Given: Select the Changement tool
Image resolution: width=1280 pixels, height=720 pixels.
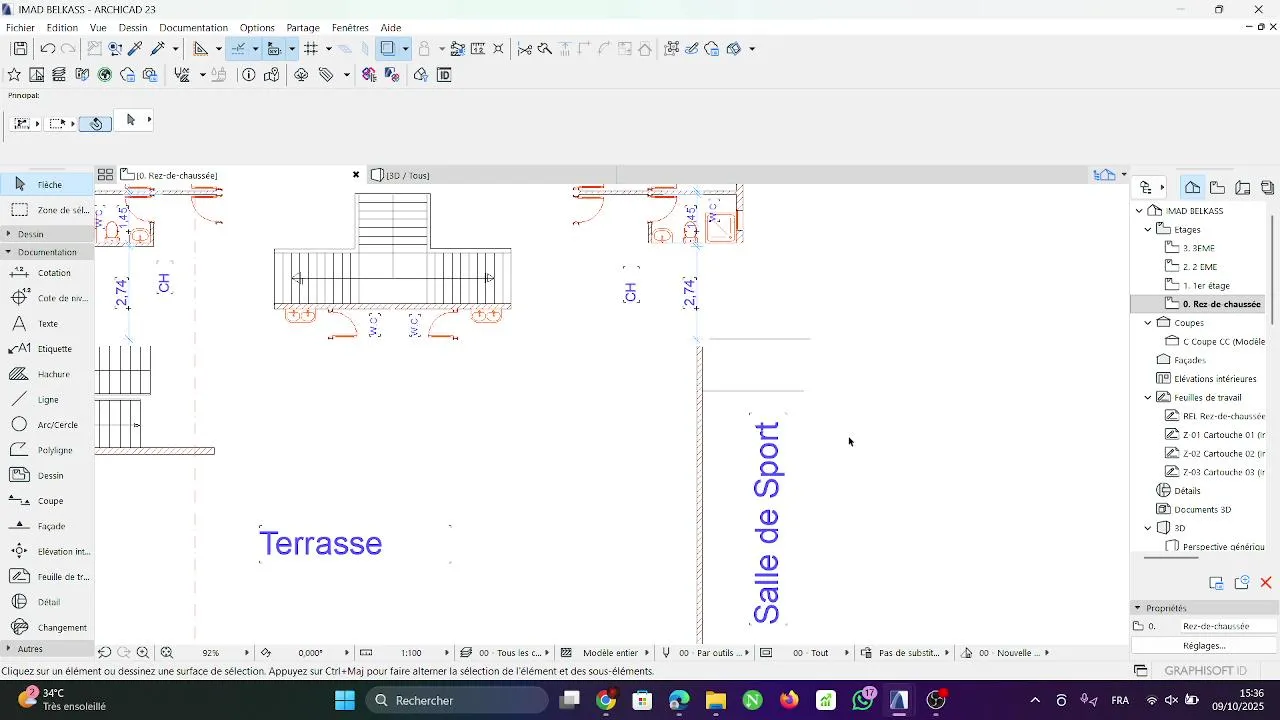Looking at the screenshot, I should (47, 627).
